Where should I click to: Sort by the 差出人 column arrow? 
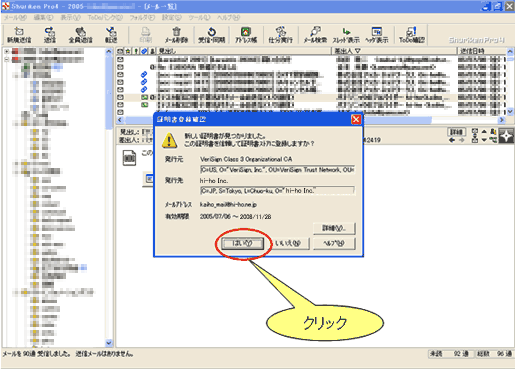358,51
